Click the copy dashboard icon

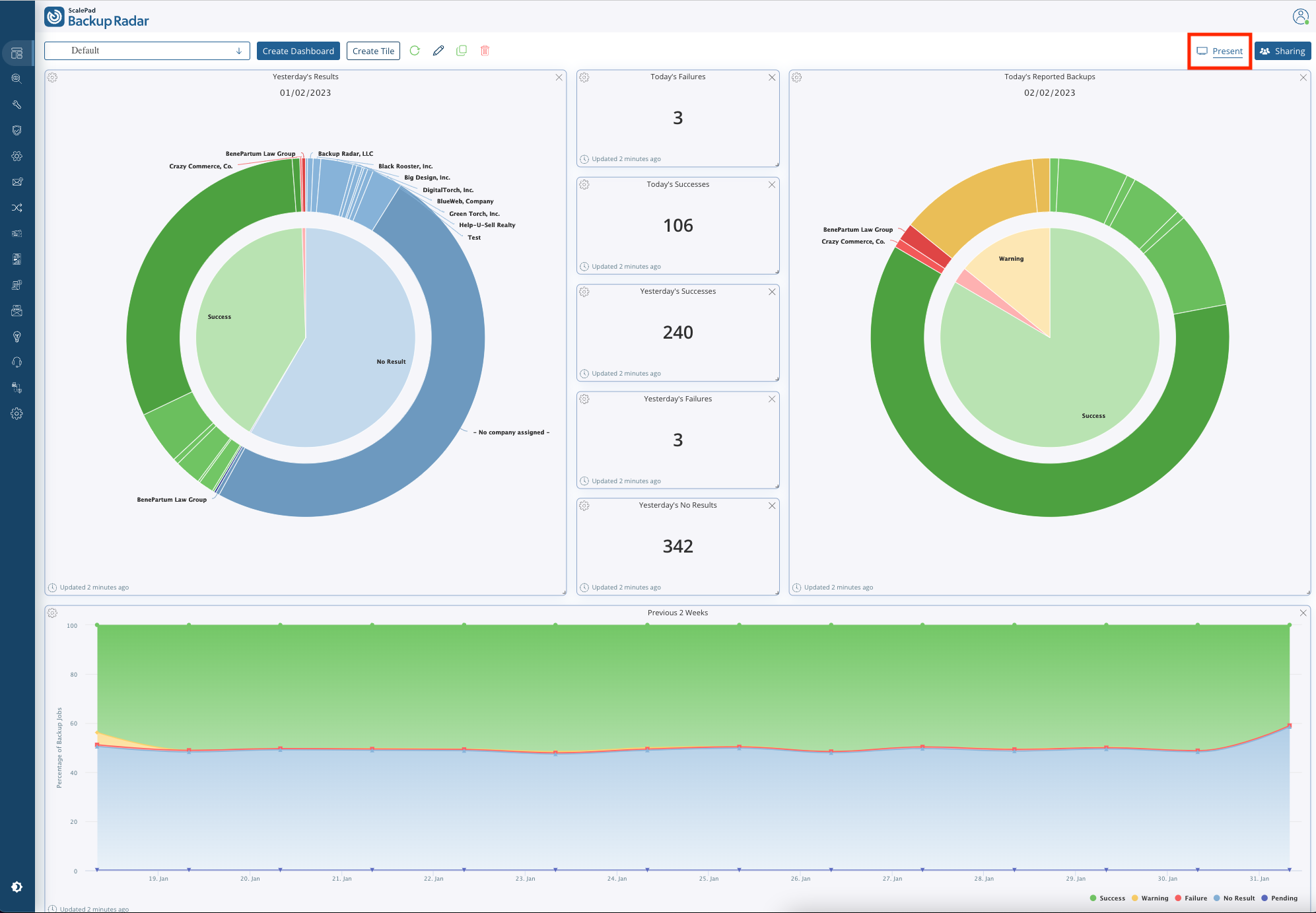(x=462, y=51)
